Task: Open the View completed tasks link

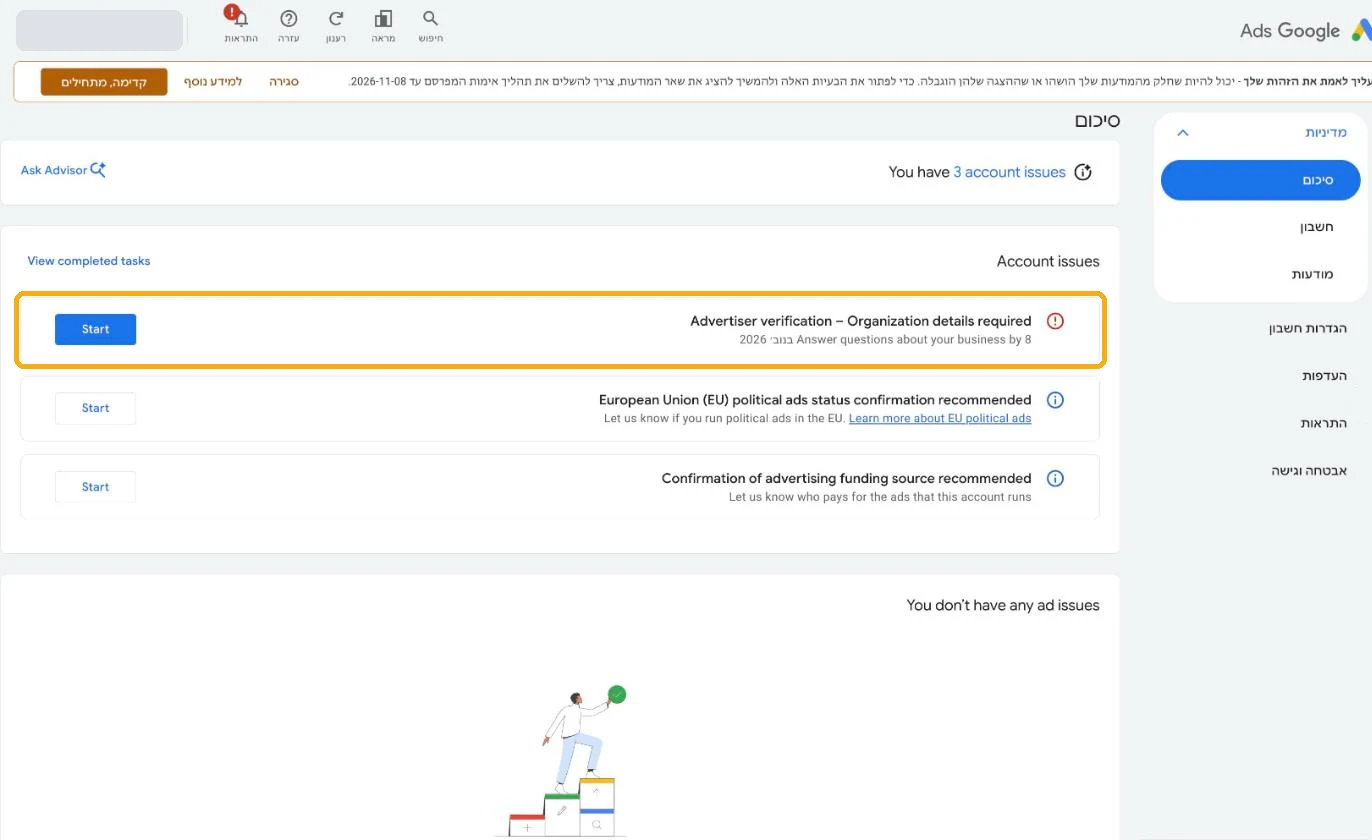Action: [x=89, y=261]
